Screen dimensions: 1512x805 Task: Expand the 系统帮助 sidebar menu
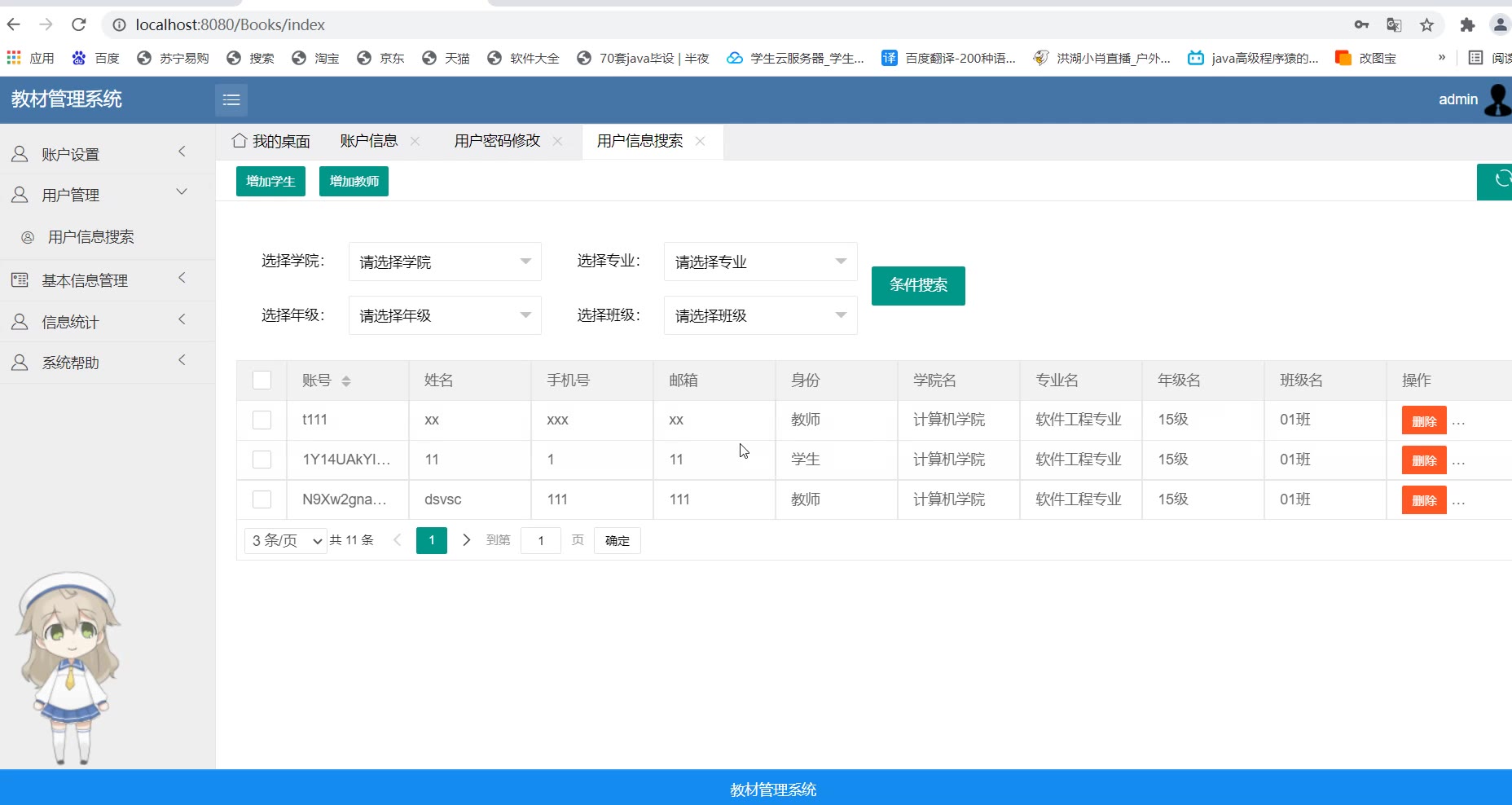108,363
